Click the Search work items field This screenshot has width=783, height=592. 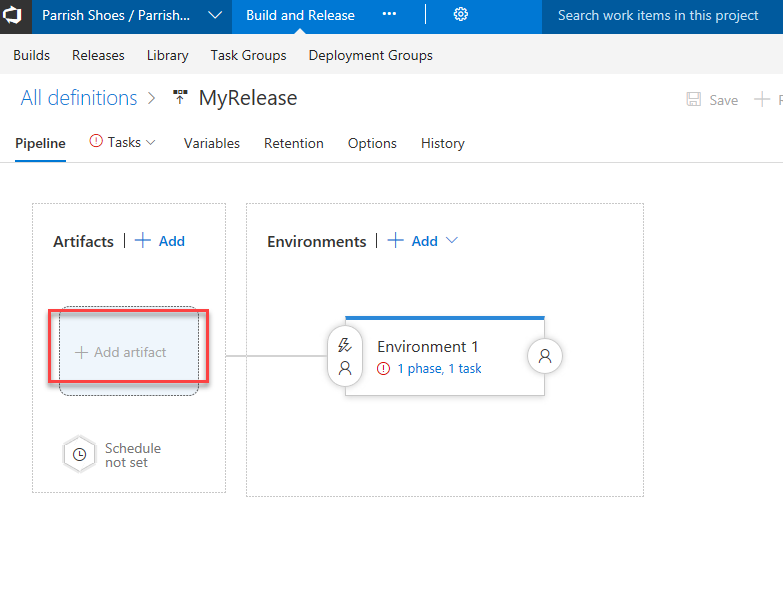[658, 15]
